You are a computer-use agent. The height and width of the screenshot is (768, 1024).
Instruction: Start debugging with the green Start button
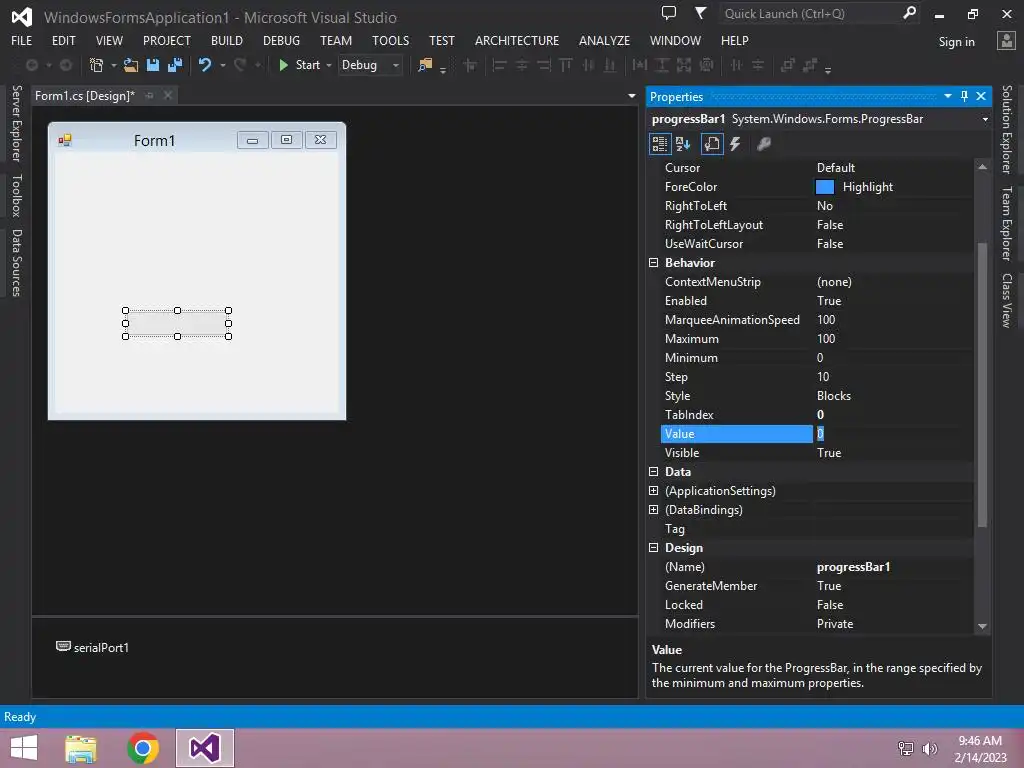pos(300,65)
